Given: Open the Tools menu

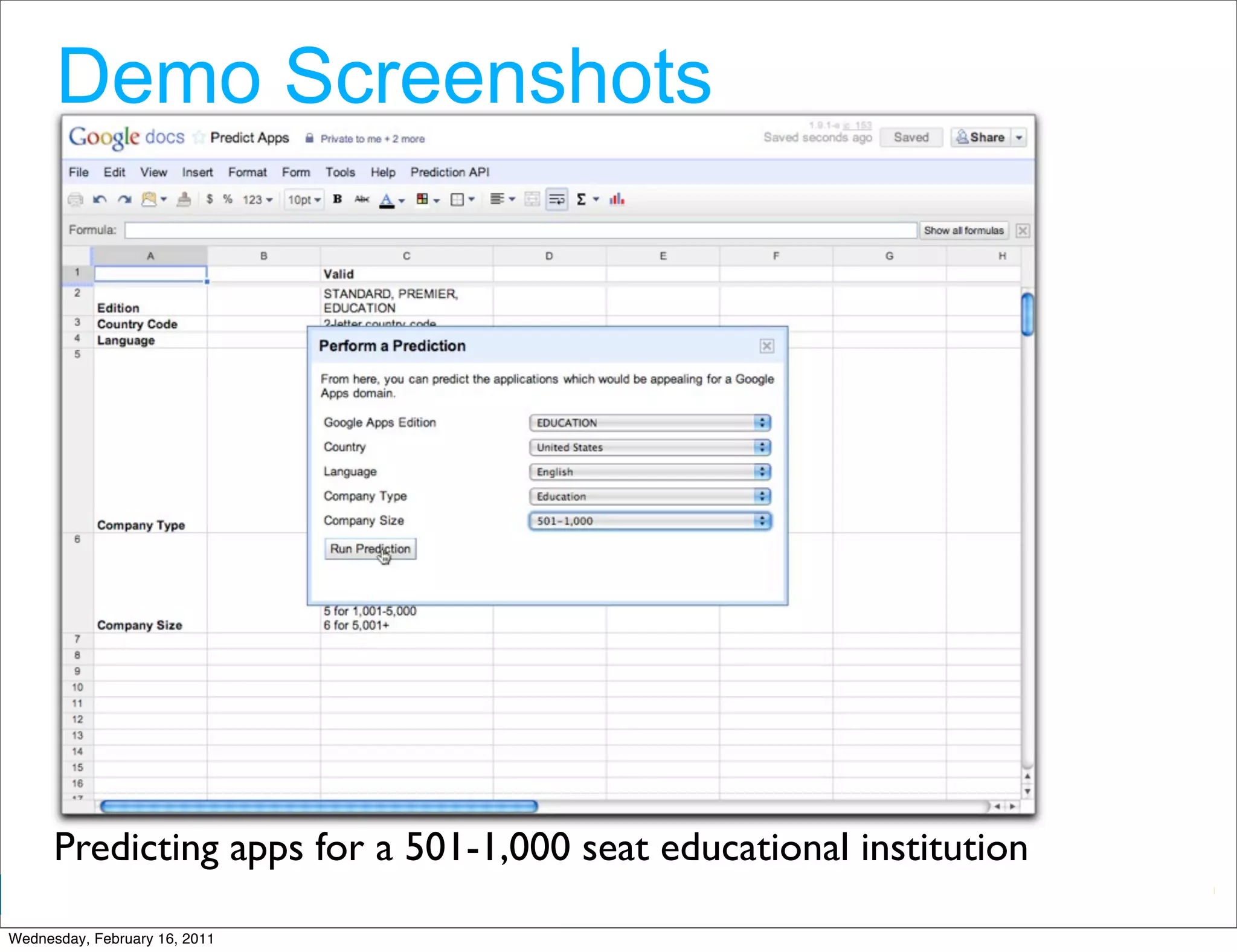Looking at the screenshot, I should (340, 172).
